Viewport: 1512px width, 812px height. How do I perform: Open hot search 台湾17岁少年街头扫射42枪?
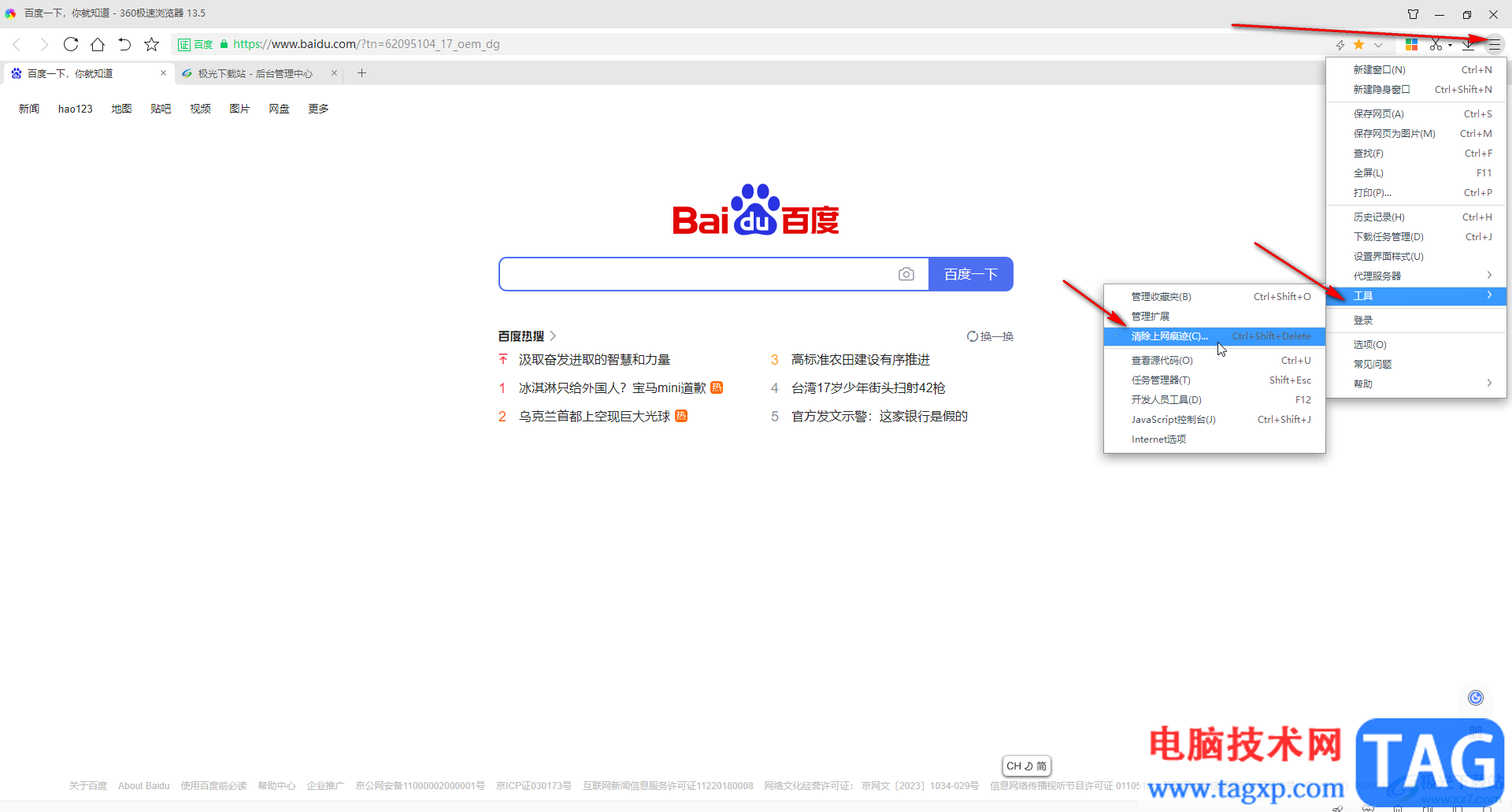868,388
